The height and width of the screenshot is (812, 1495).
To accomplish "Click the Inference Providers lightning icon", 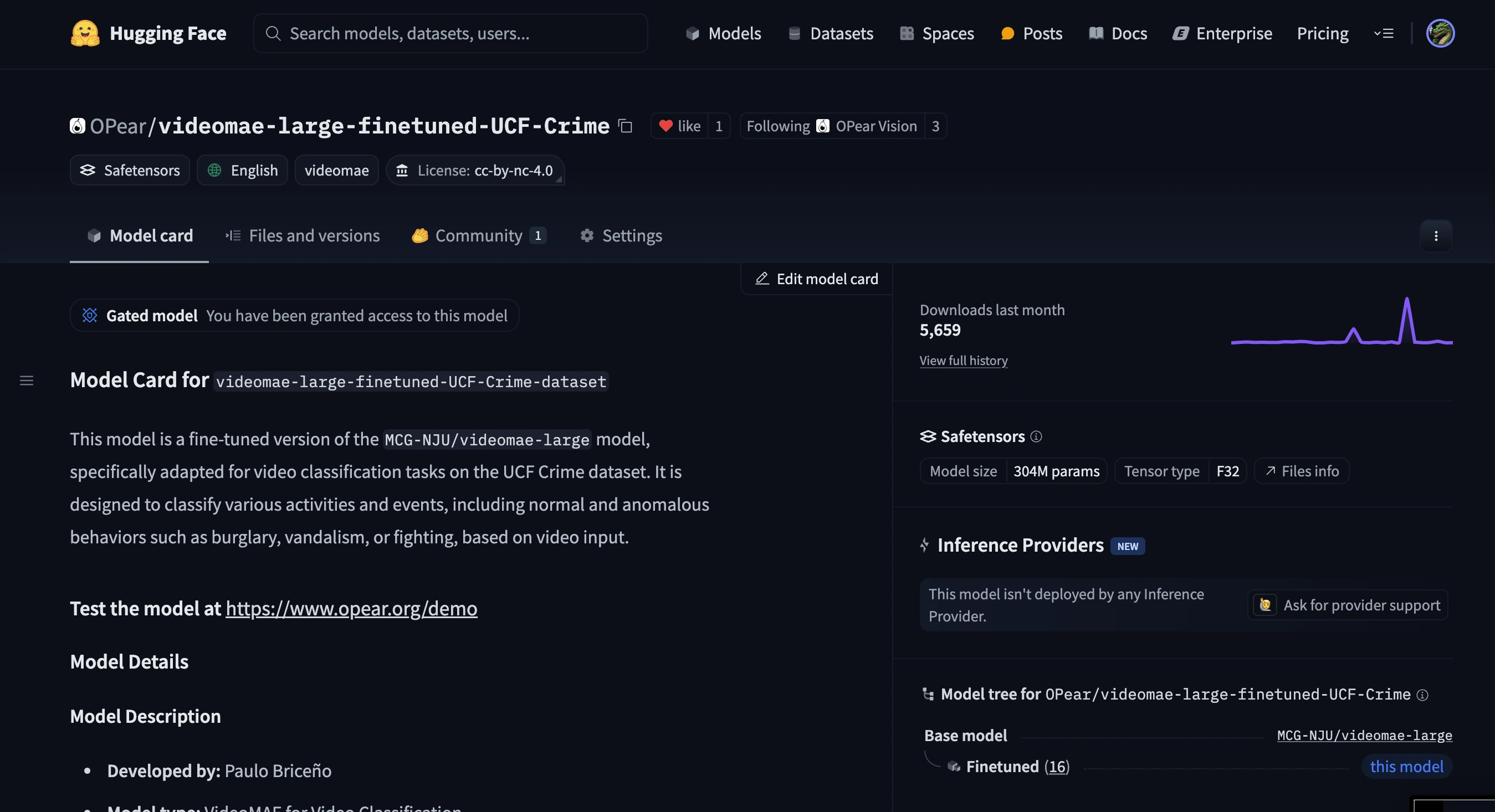I will [925, 545].
